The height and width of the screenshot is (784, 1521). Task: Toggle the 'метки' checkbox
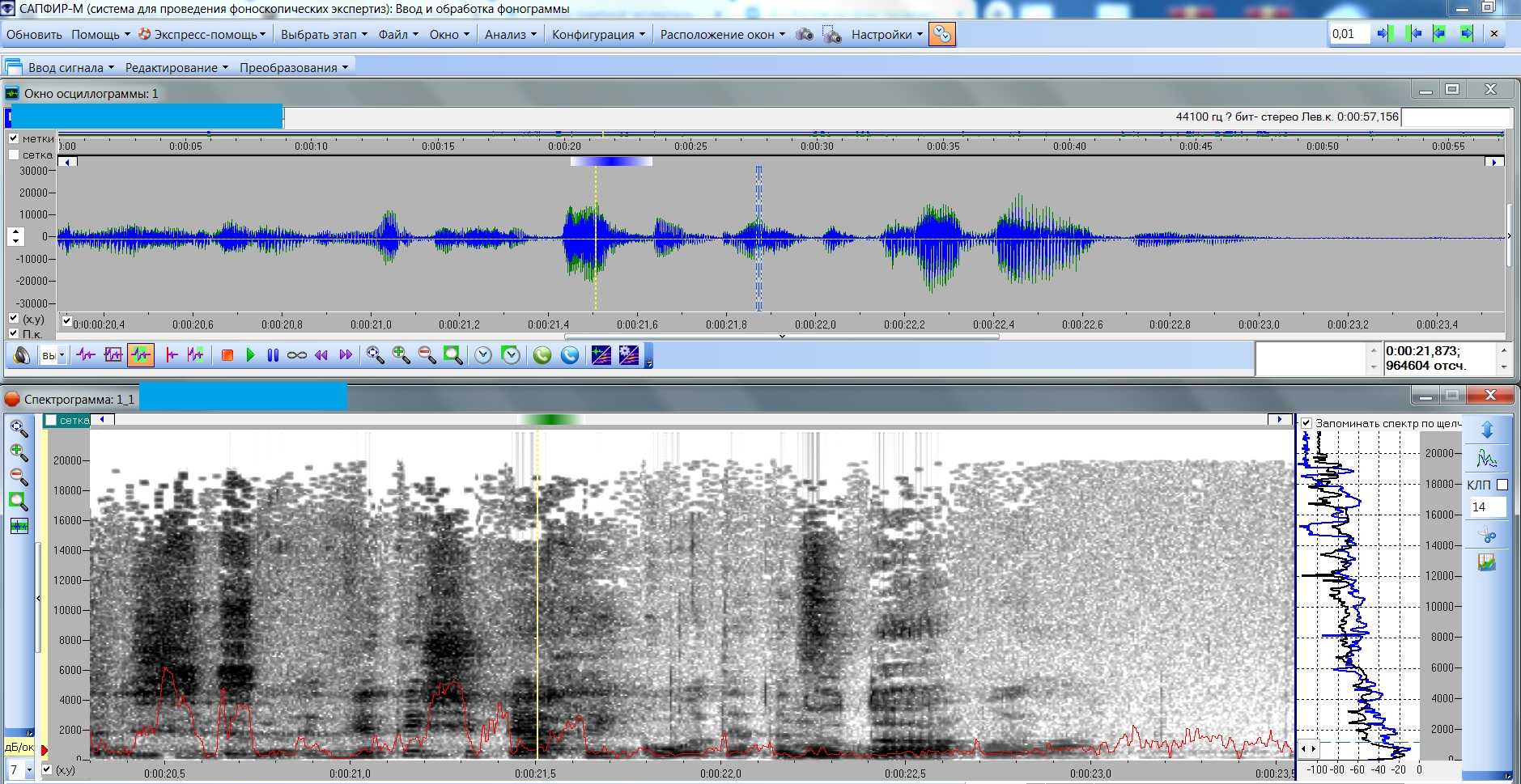pos(14,138)
